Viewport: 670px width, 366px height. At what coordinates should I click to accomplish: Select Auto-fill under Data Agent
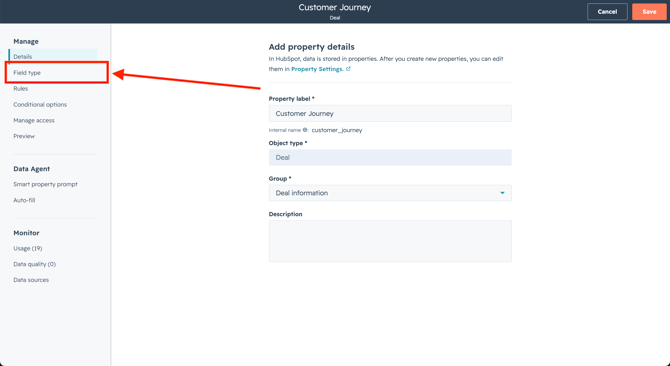point(24,200)
